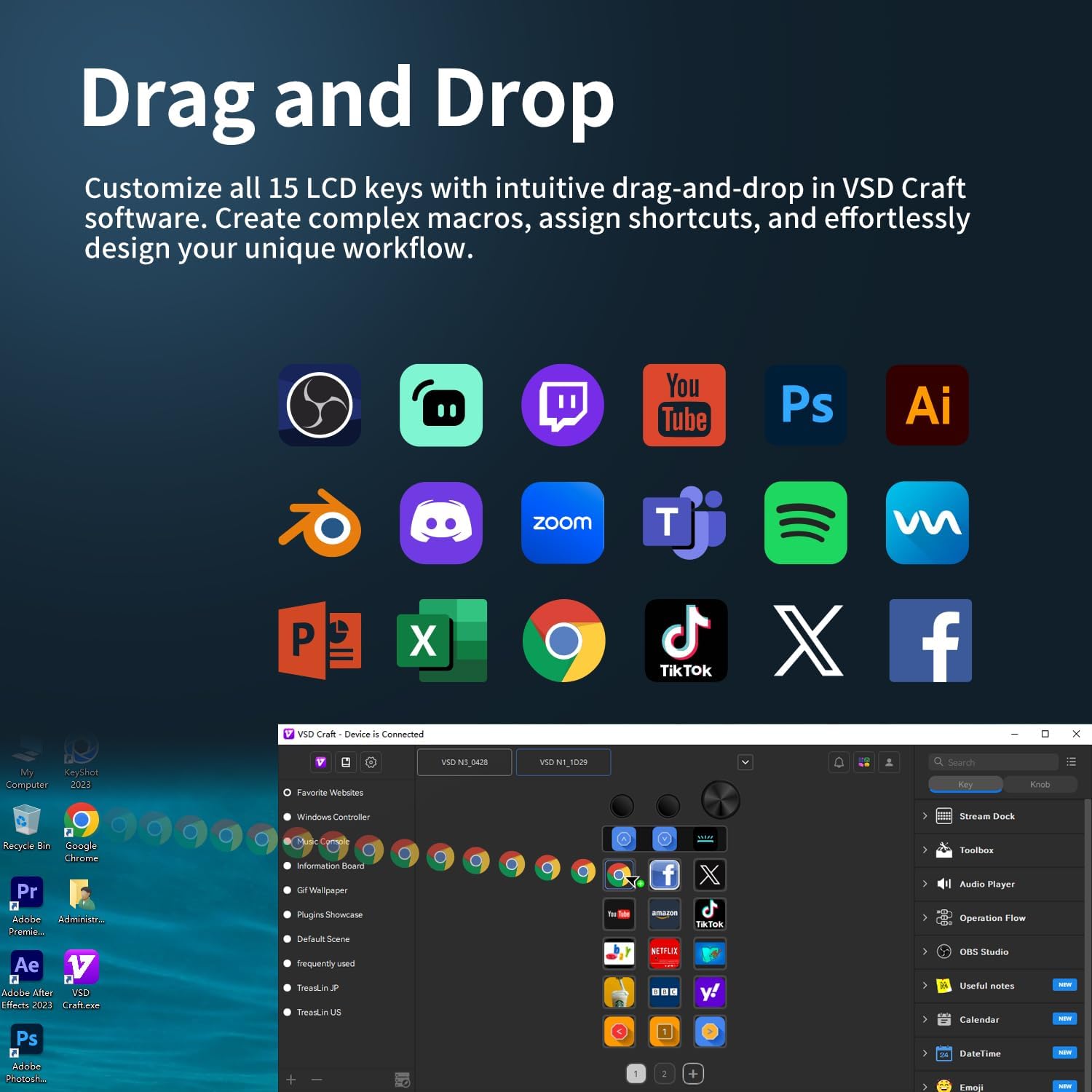The width and height of the screenshot is (1092, 1092).
Task: Switch to the VSD N1_1D29 device tab
Action: coord(563,762)
